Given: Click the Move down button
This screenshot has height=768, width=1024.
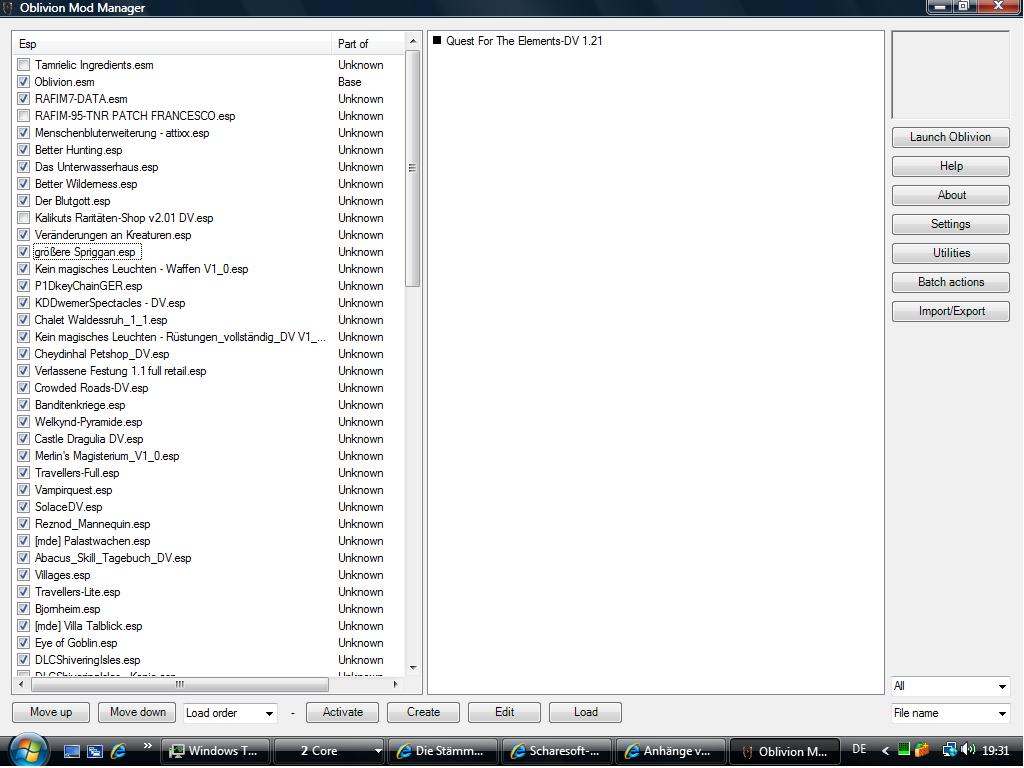Looking at the screenshot, I should [x=138, y=712].
